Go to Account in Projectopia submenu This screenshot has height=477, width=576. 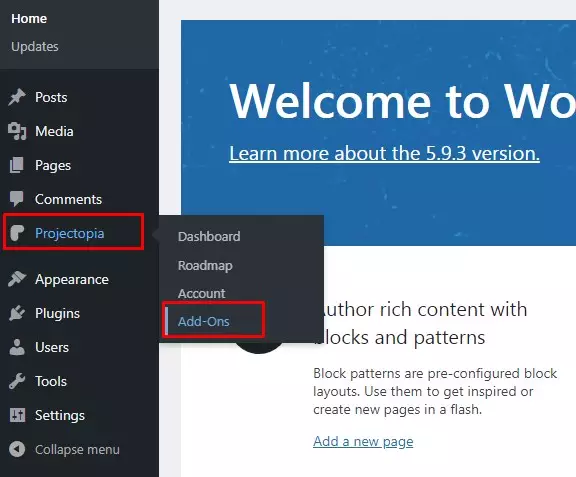[x=201, y=293]
